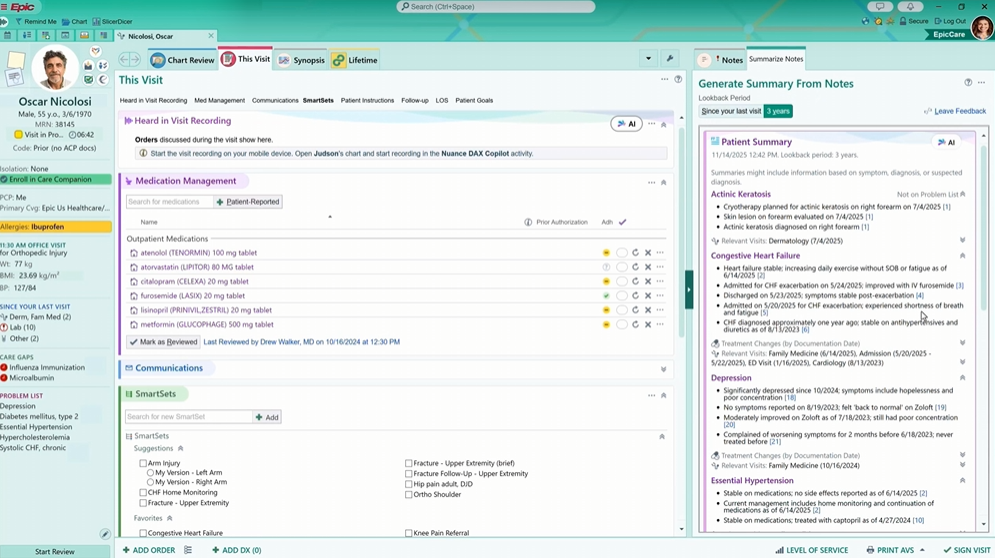Open the notifications bell icon
The width and height of the screenshot is (995, 558).
click(x=909, y=7)
